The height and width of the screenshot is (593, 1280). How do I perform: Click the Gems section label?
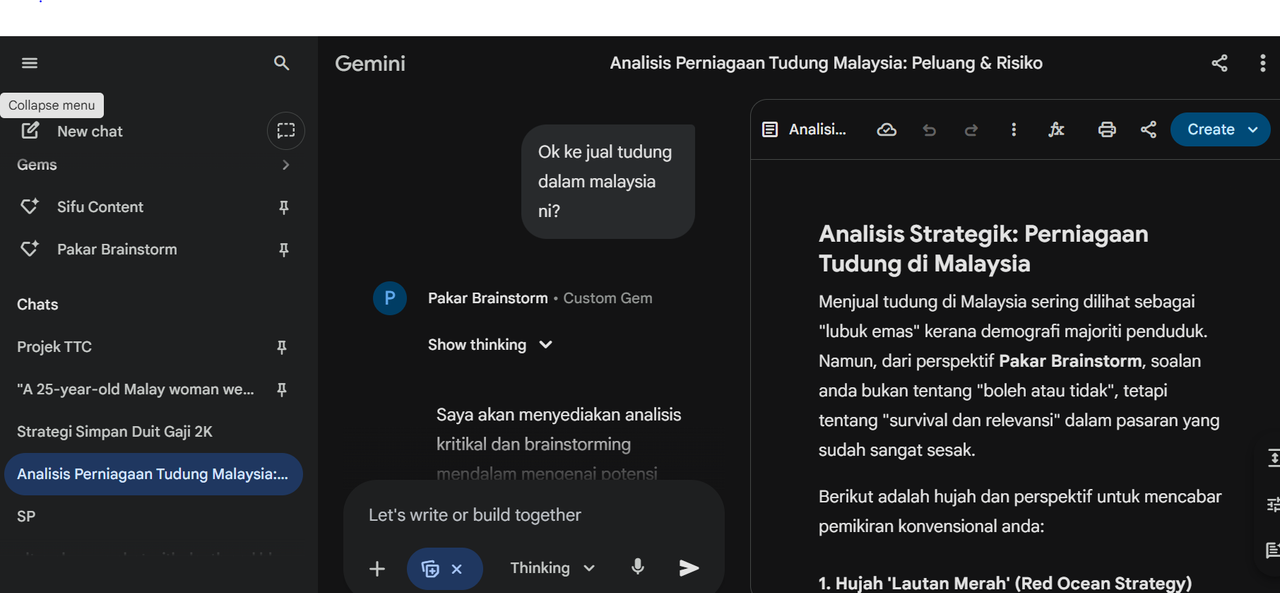(x=37, y=165)
